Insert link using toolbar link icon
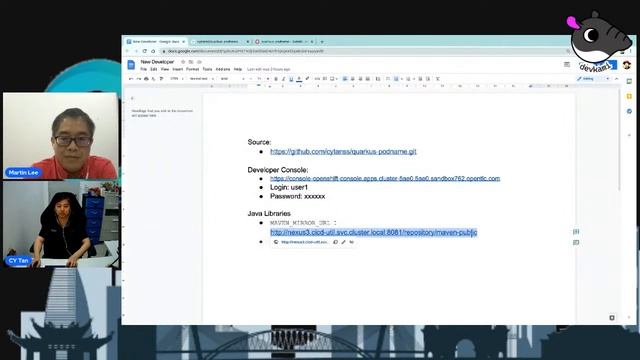The width and height of the screenshot is (640, 360). 317,78
